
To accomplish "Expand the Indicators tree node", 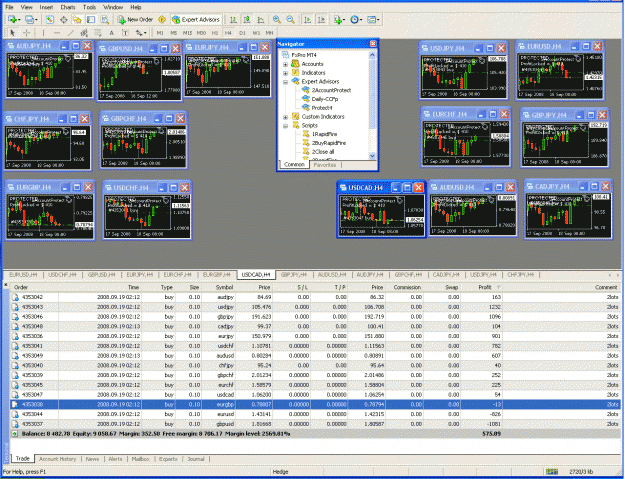I will [x=285, y=73].
